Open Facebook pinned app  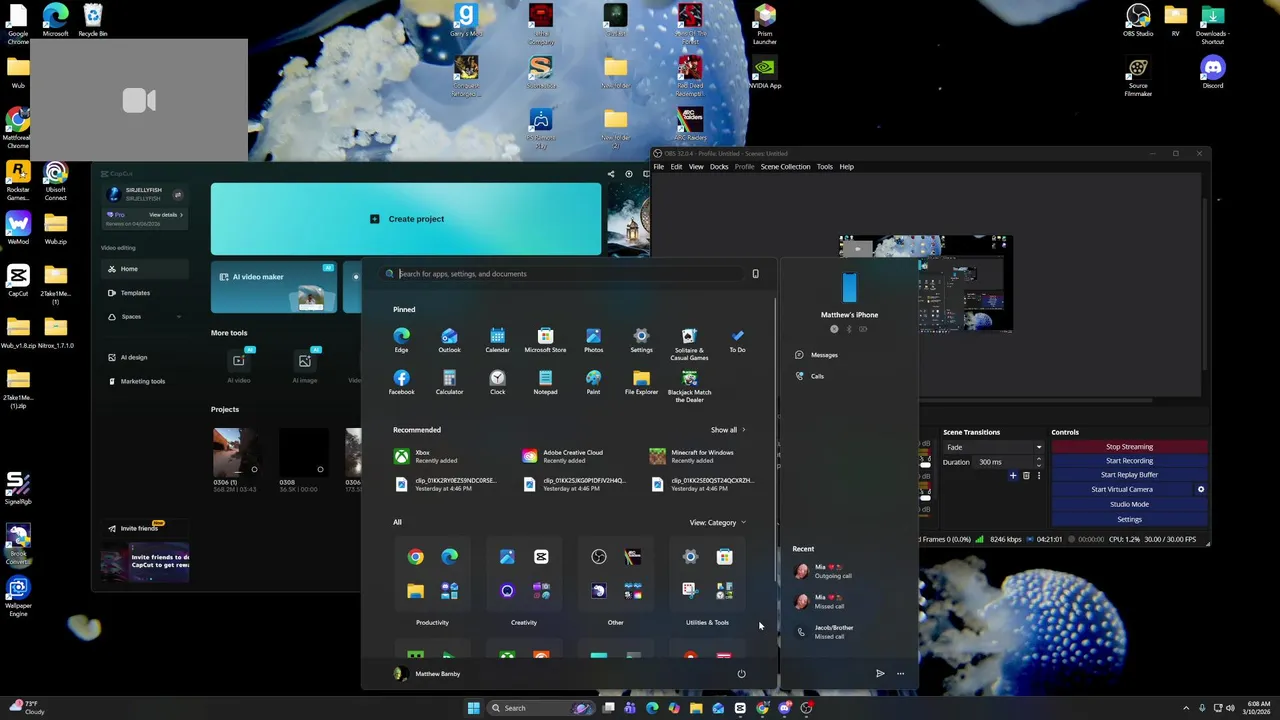[x=401, y=382]
